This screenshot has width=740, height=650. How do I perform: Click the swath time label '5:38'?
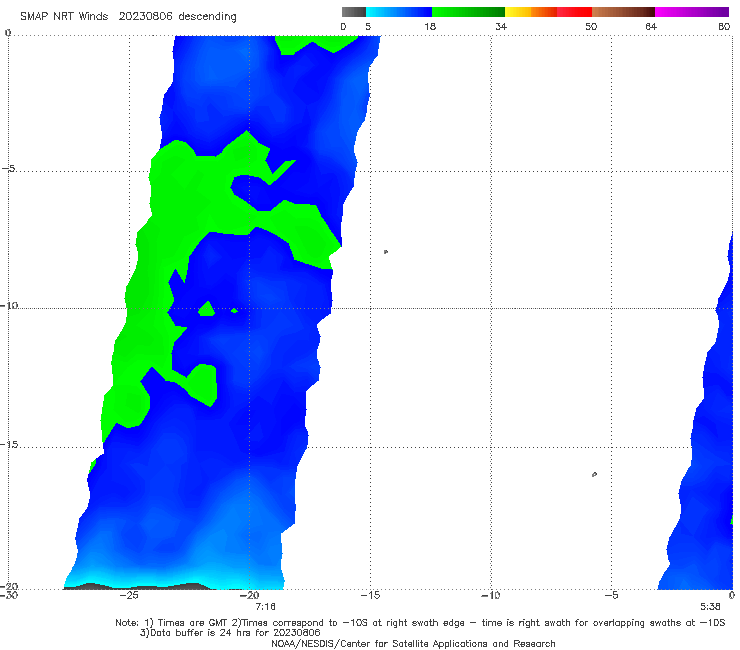[x=710, y=606]
